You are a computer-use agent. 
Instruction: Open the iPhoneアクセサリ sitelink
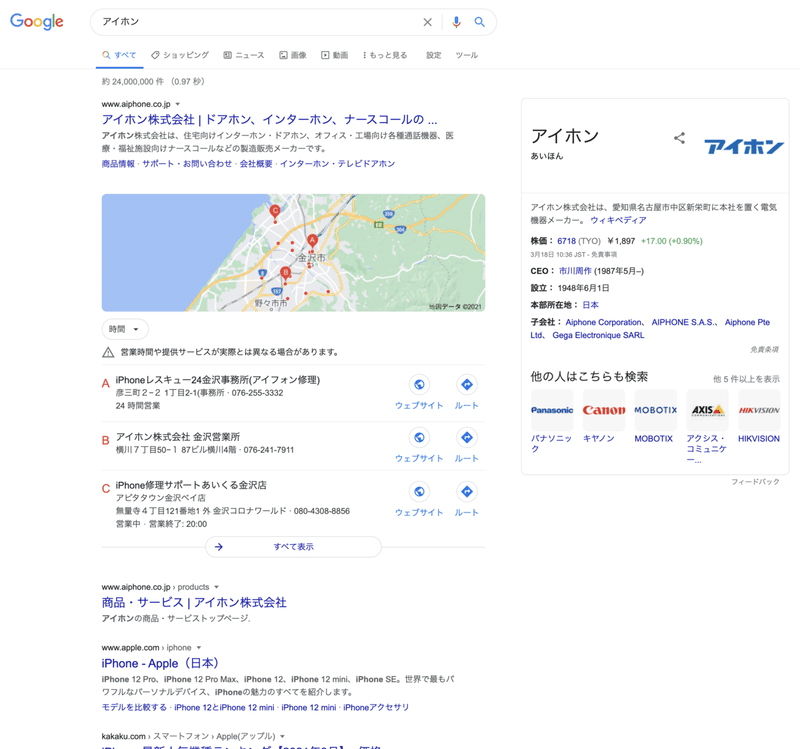[x=376, y=708]
